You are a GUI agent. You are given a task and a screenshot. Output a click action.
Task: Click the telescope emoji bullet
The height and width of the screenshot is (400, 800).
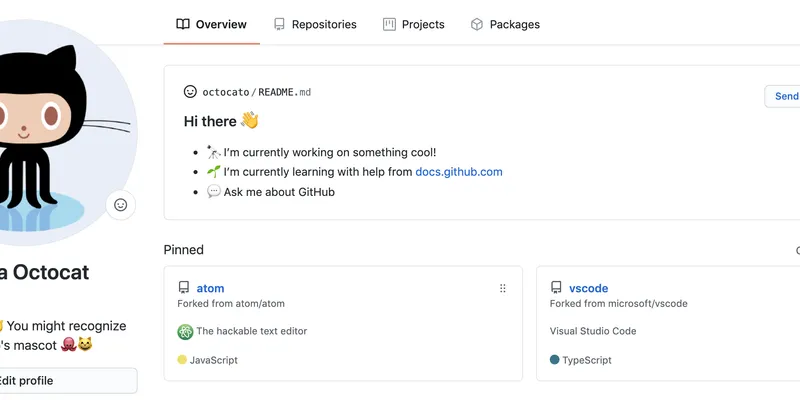pyautogui.click(x=214, y=152)
